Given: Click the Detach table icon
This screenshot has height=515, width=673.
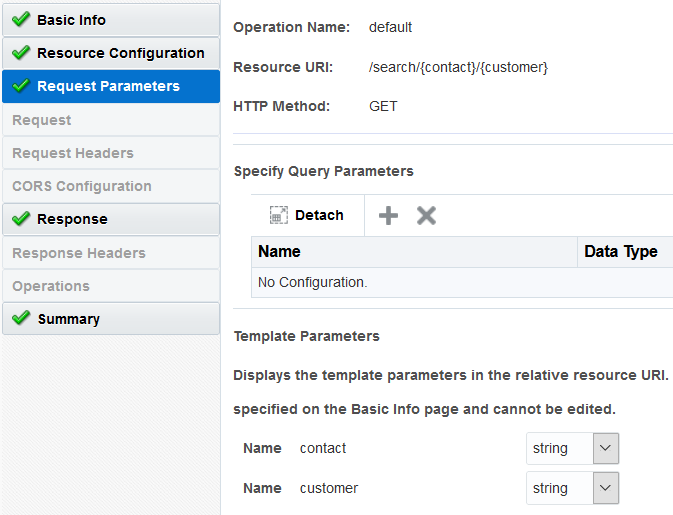Looking at the screenshot, I should point(279,216).
